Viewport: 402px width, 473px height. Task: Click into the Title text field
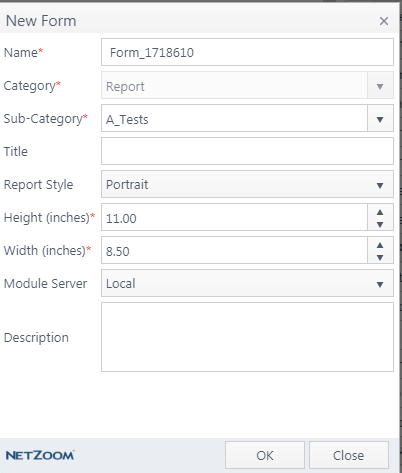247,151
